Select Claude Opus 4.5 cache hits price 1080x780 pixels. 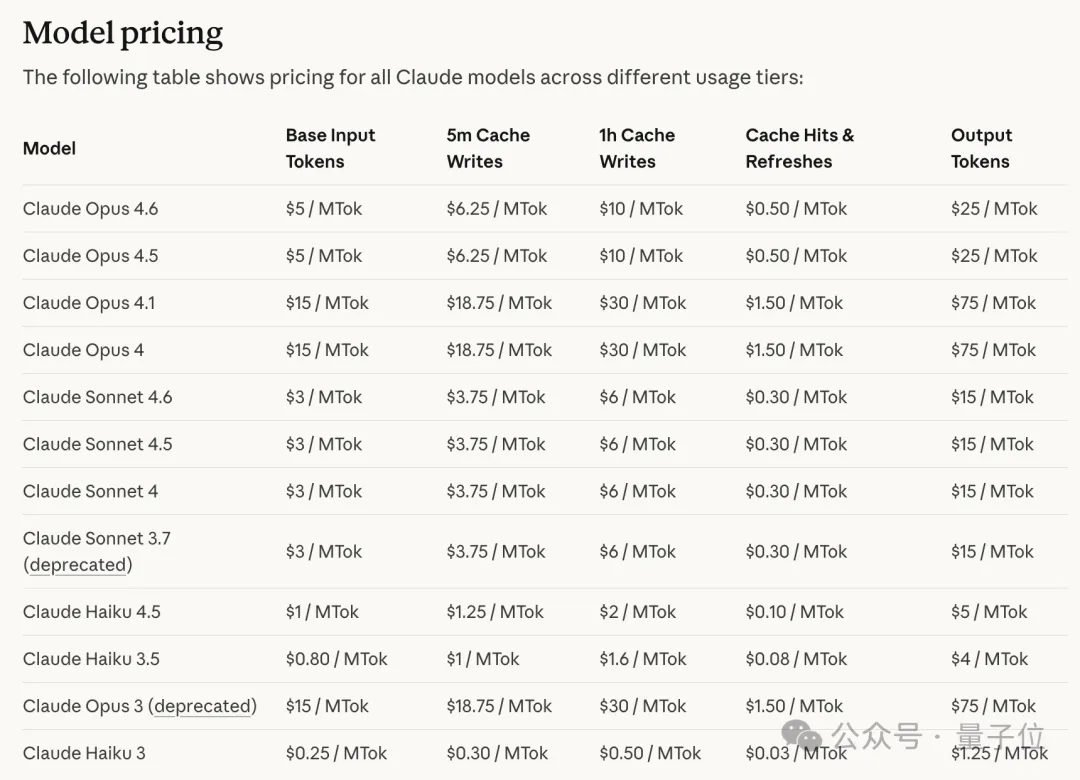796,256
